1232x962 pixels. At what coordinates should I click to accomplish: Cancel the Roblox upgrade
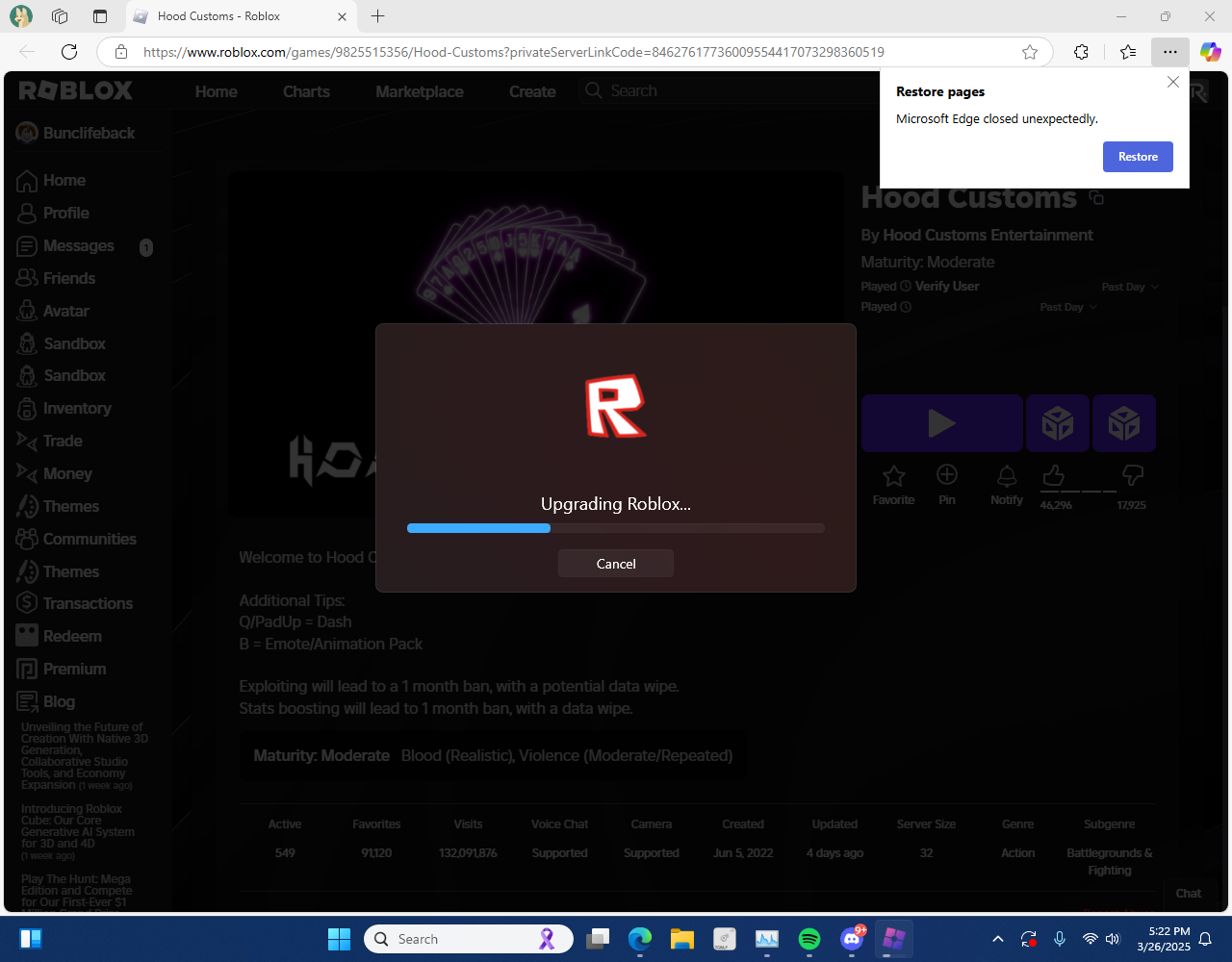[616, 564]
